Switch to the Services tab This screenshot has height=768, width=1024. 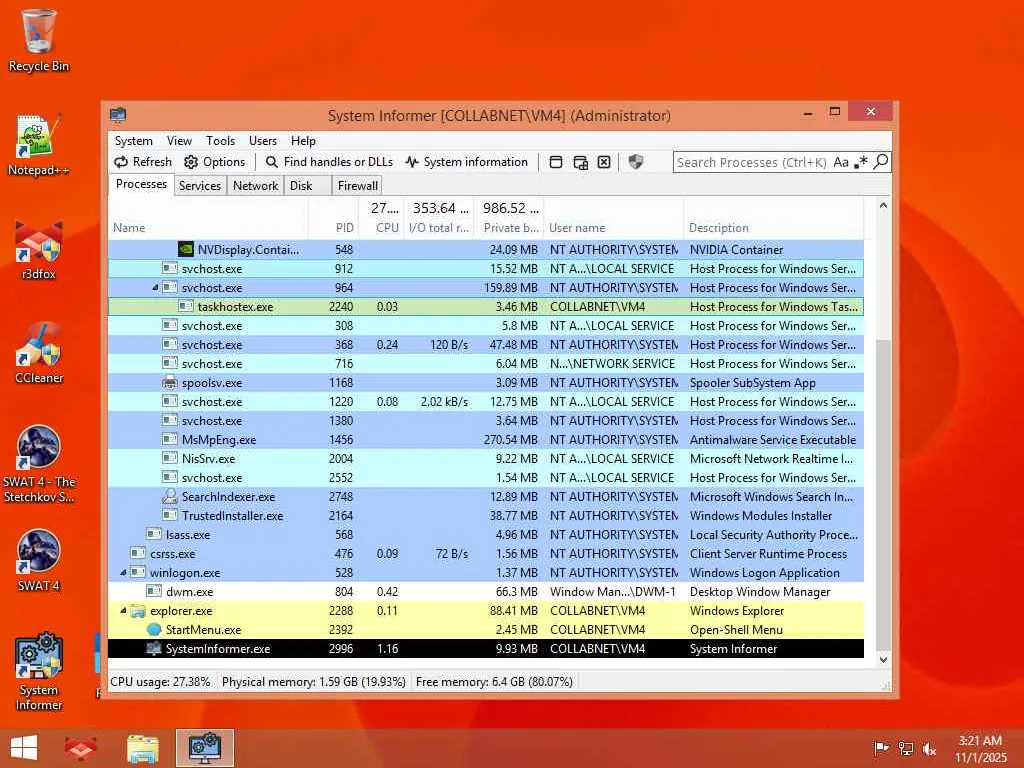pos(200,185)
